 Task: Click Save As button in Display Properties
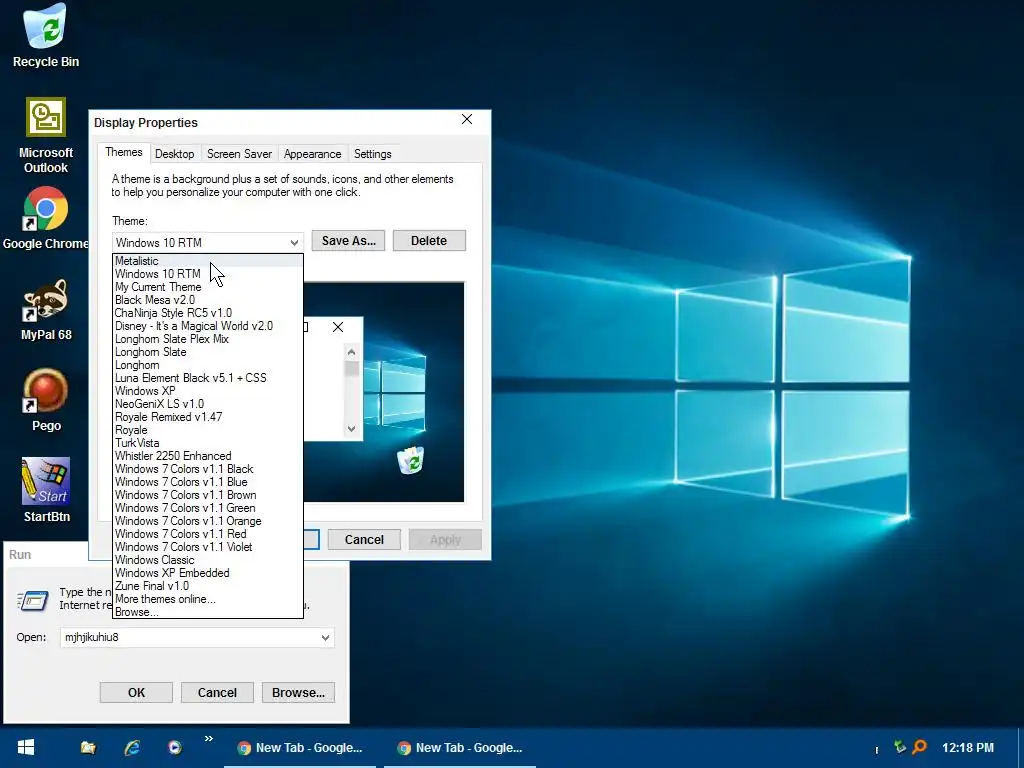(348, 240)
